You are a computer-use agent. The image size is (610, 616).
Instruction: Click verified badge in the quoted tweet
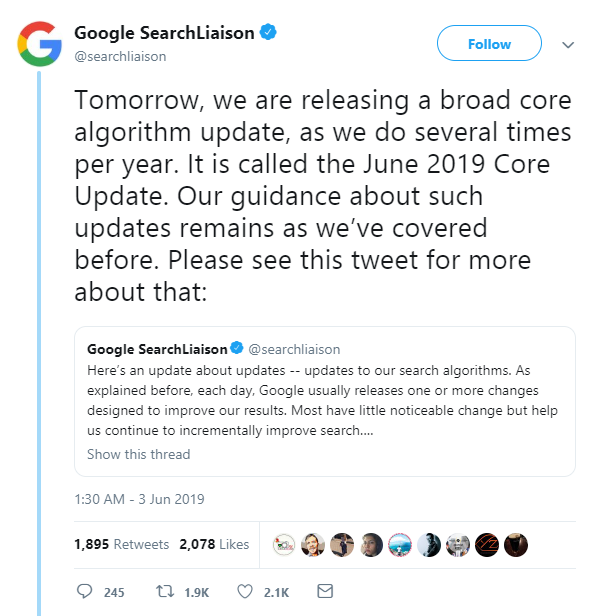(236, 348)
